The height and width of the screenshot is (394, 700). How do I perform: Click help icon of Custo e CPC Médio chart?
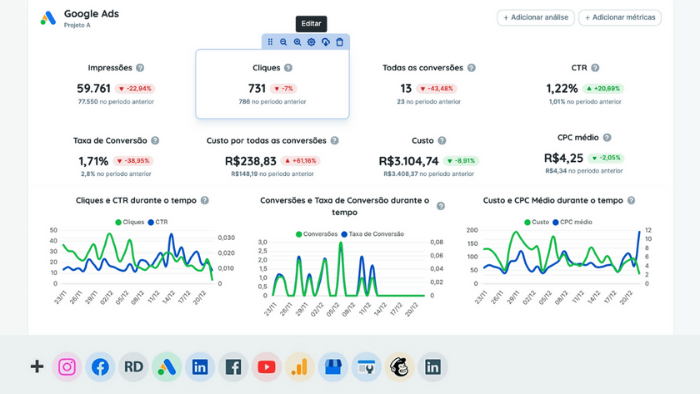pyautogui.click(x=631, y=200)
